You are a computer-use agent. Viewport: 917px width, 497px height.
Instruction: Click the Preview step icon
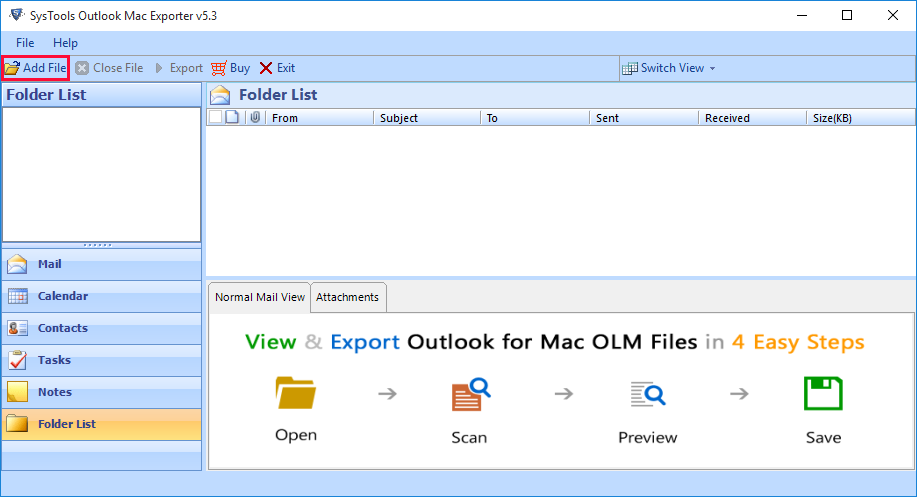(x=647, y=394)
